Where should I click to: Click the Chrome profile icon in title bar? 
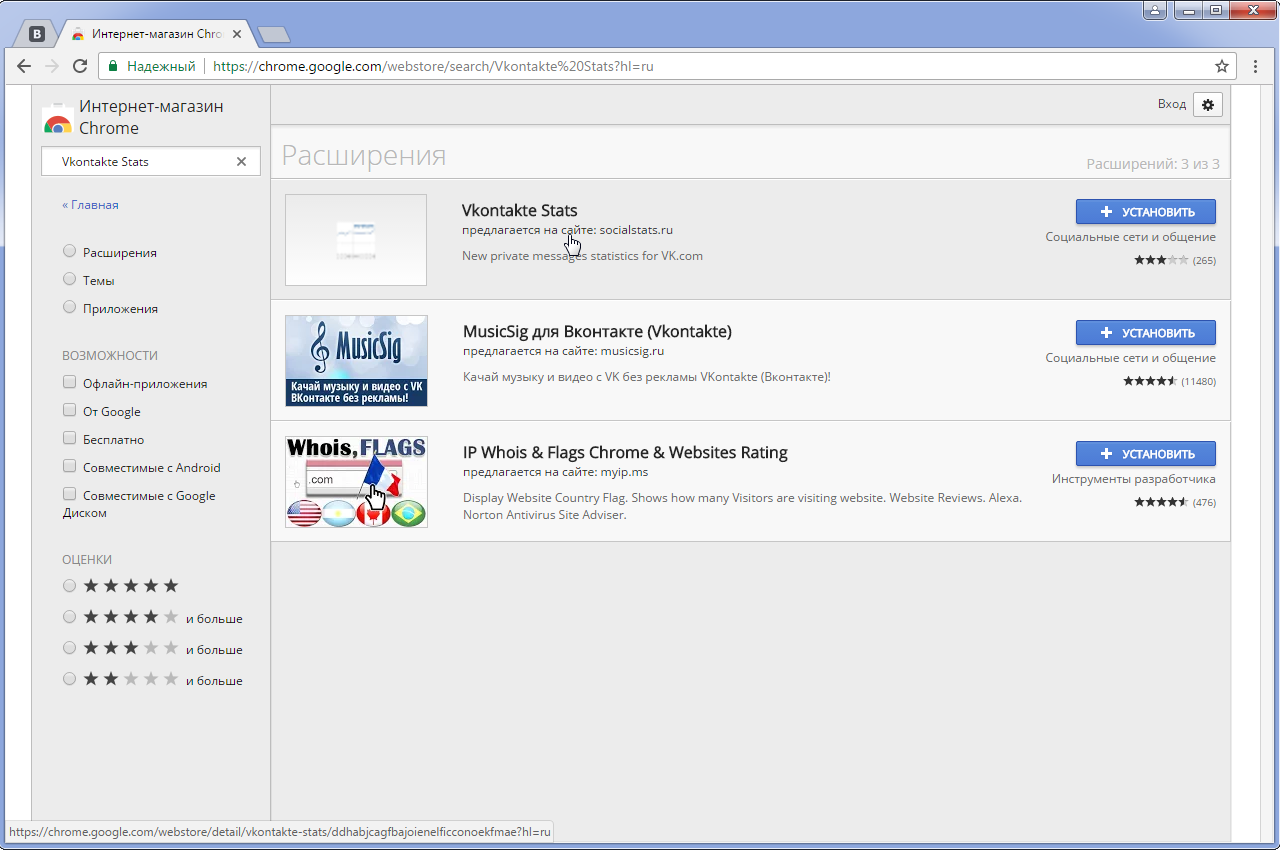1155,10
